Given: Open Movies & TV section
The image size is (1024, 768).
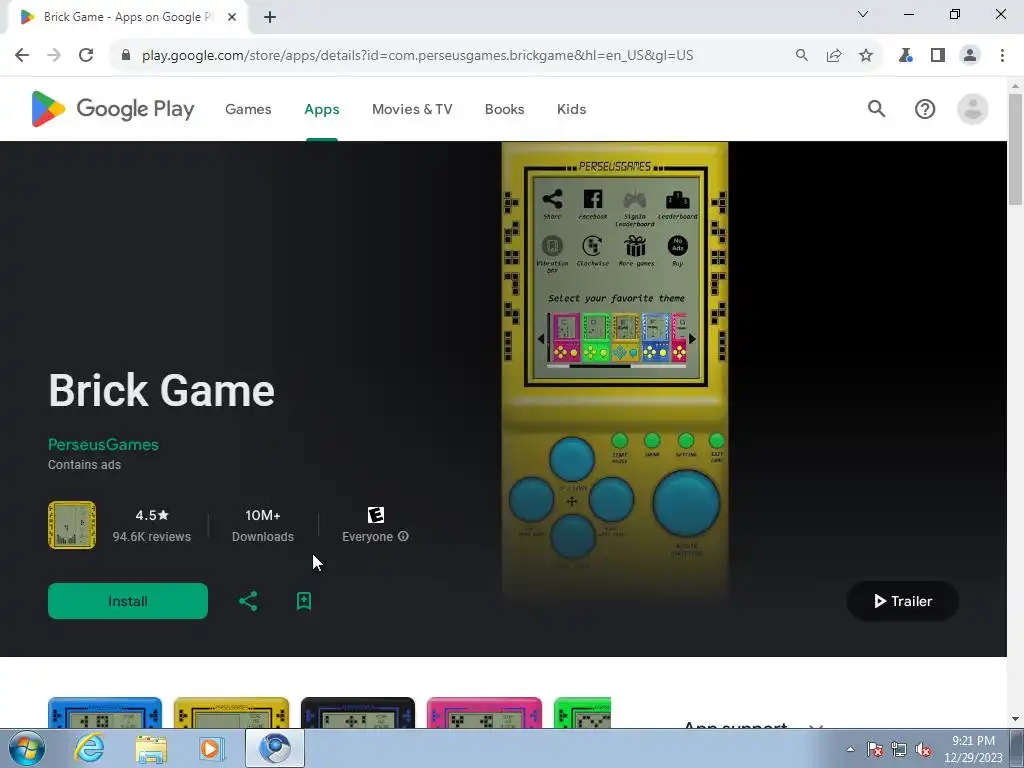Looking at the screenshot, I should coord(412,109).
